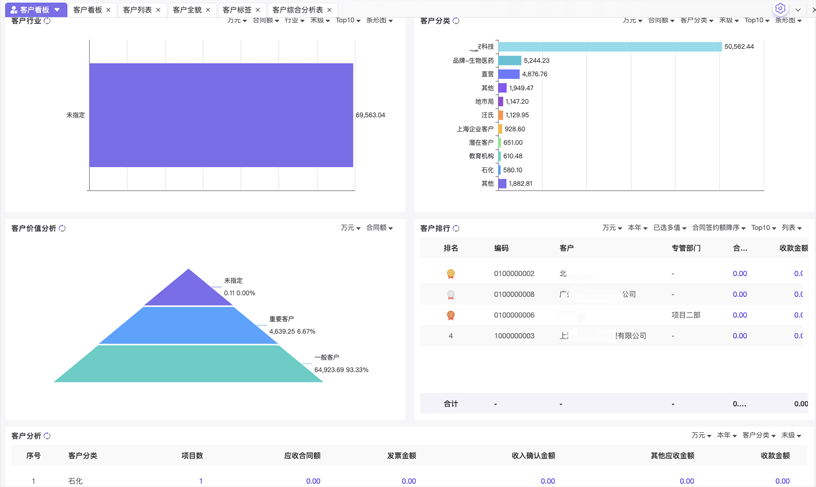
Task: Click refresh icon next to 客户排行
Action: (x=456, y=229)
